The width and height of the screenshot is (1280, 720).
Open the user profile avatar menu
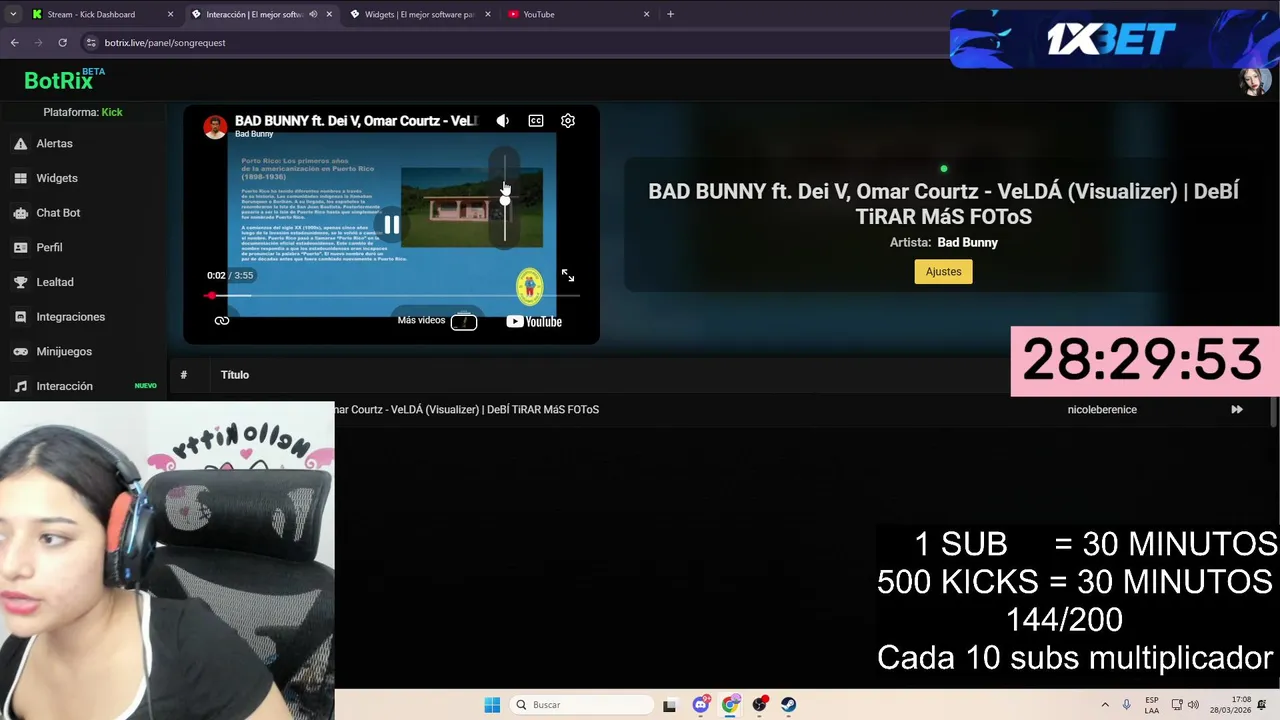1254,81
